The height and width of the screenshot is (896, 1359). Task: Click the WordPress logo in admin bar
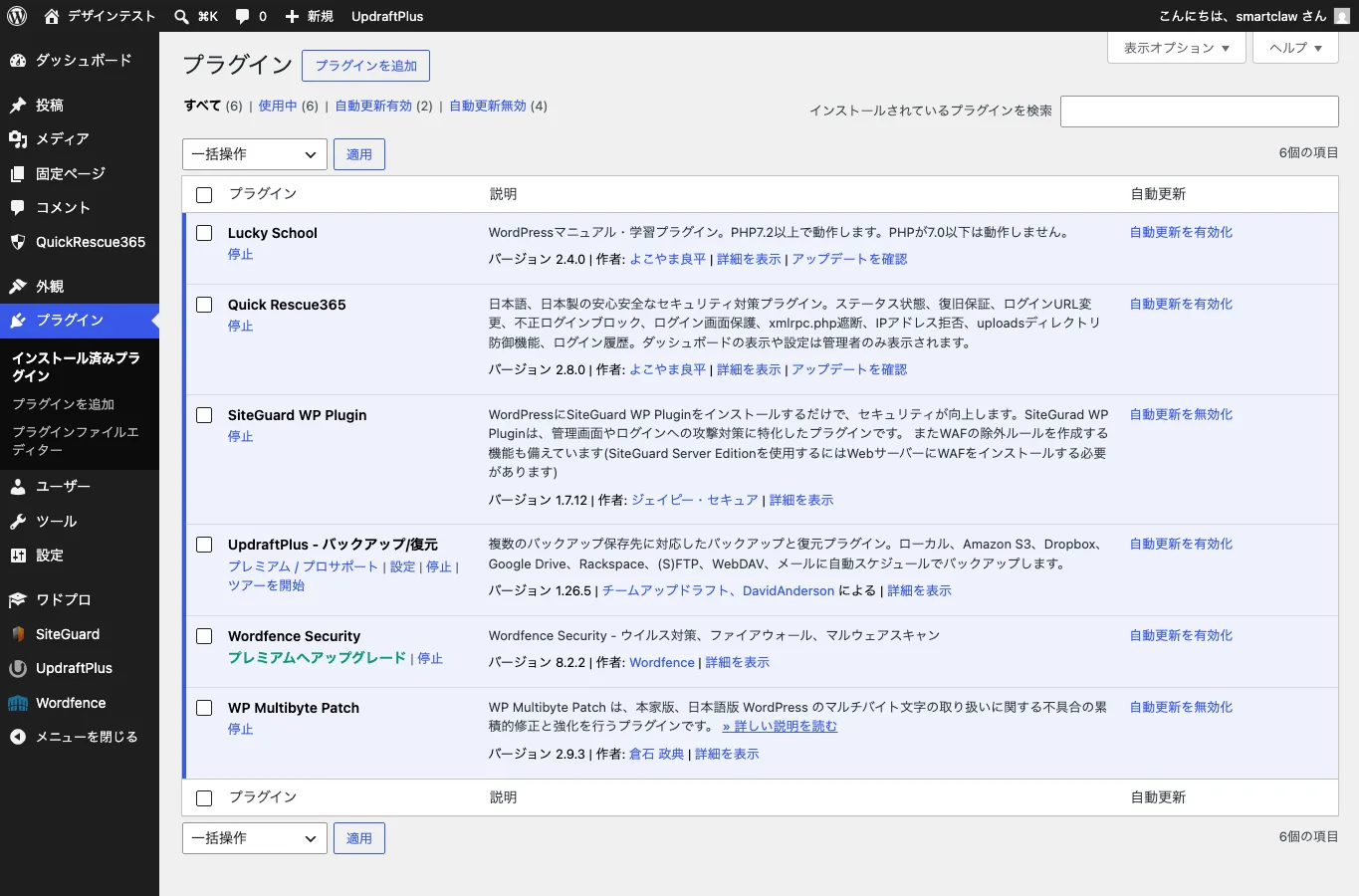pos(17,16)
